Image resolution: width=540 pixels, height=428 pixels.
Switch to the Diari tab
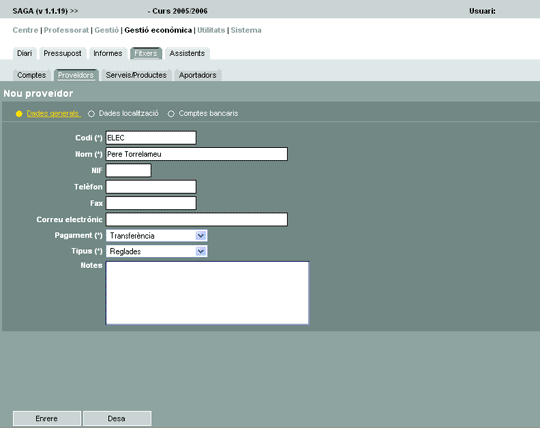24,53
